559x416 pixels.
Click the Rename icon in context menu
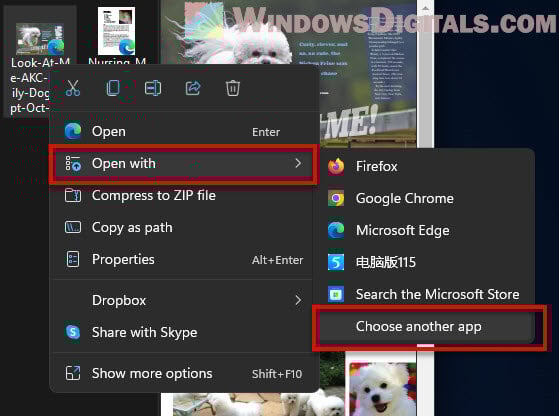153,88
